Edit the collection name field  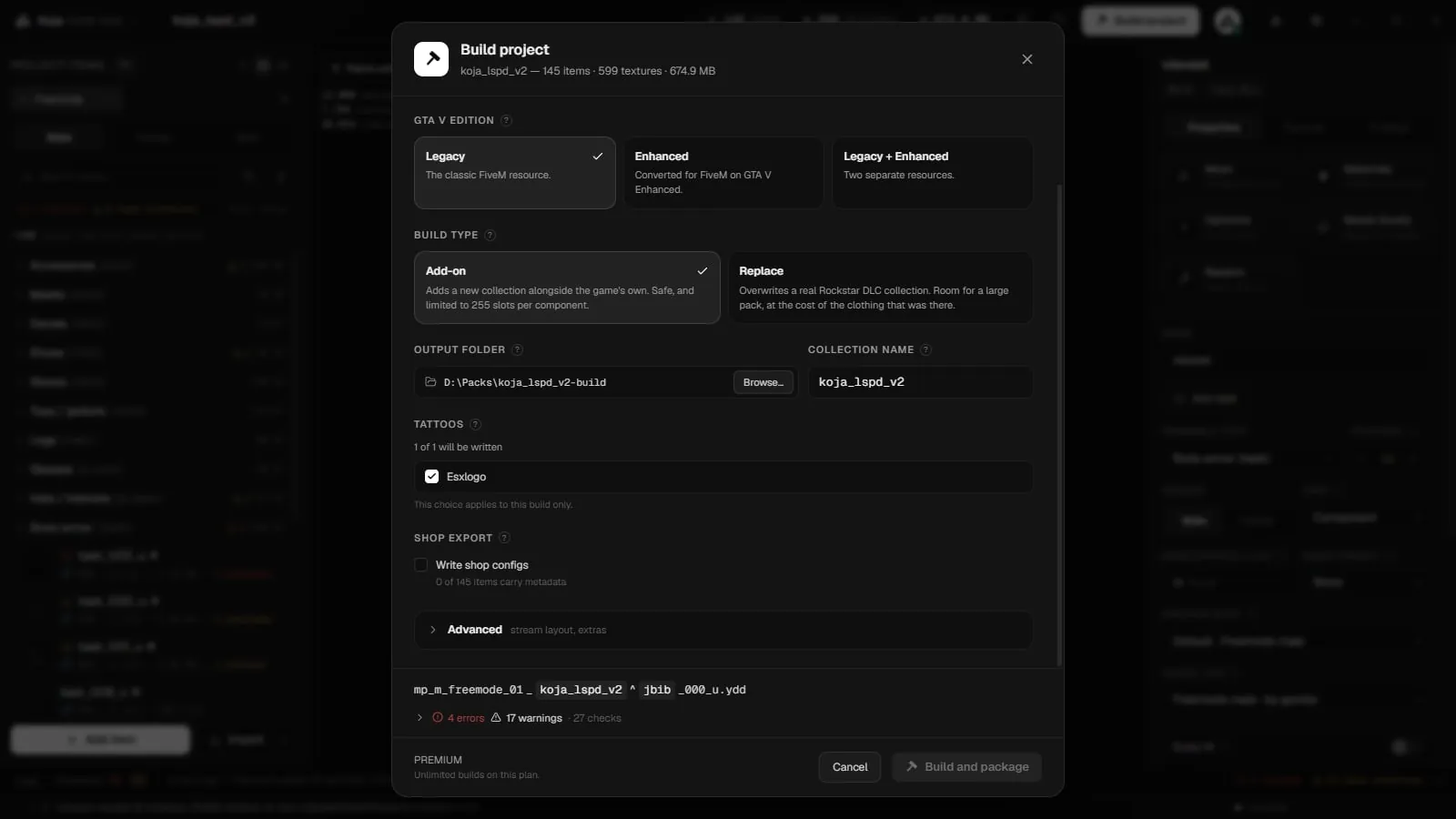click(920, 382)
